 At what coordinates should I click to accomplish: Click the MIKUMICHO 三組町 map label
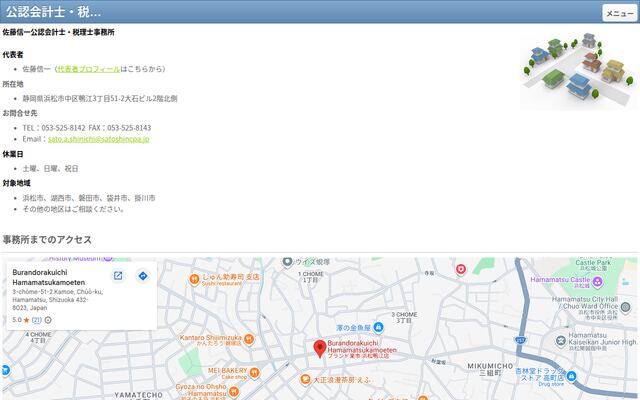click(490, 369)
